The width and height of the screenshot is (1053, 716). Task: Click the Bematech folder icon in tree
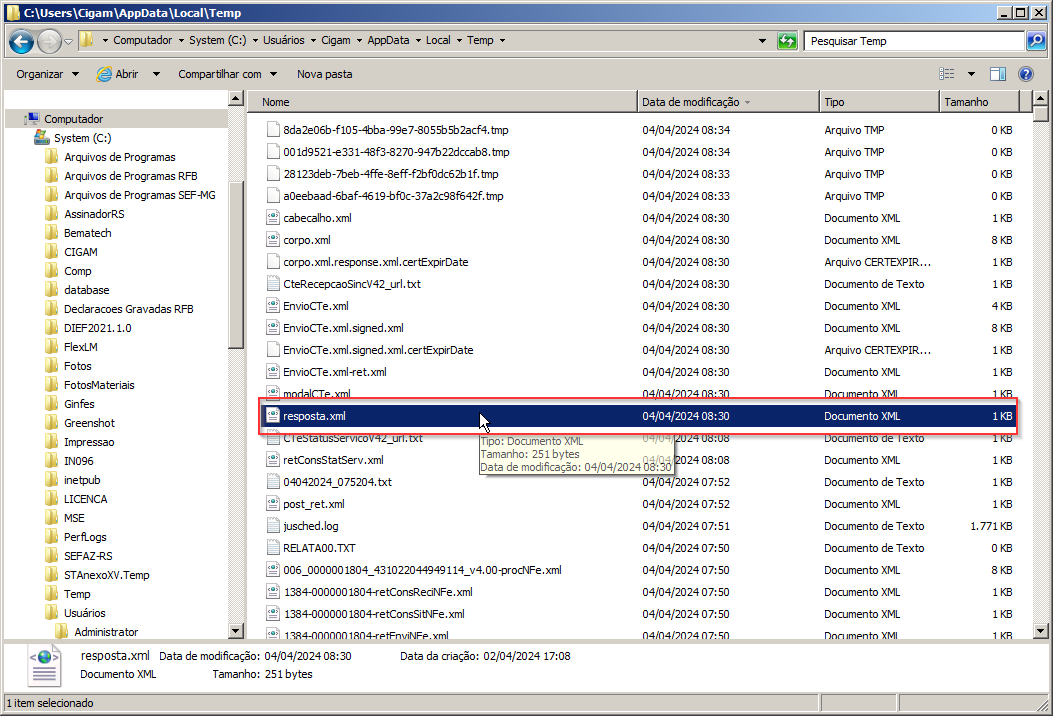coord(52,232)
